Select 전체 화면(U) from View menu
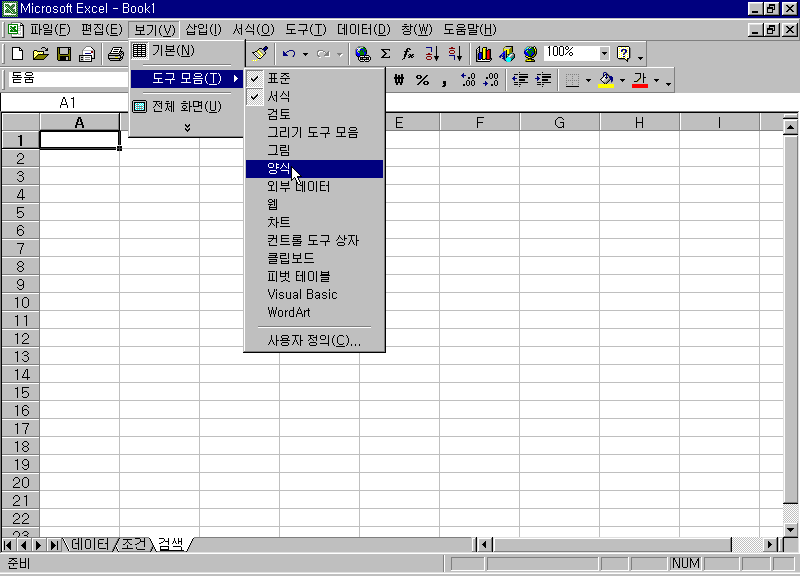 186,106
